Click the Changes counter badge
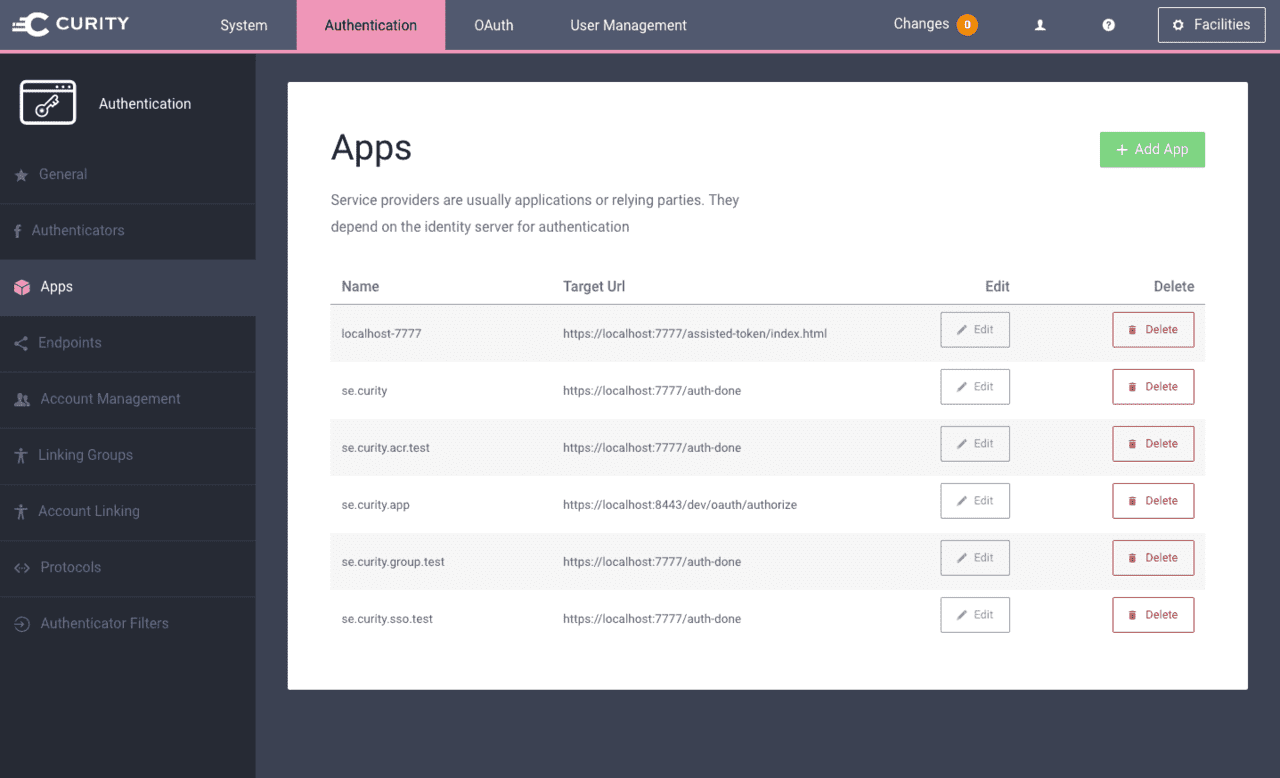1280x778 pixels. point(967,25)
